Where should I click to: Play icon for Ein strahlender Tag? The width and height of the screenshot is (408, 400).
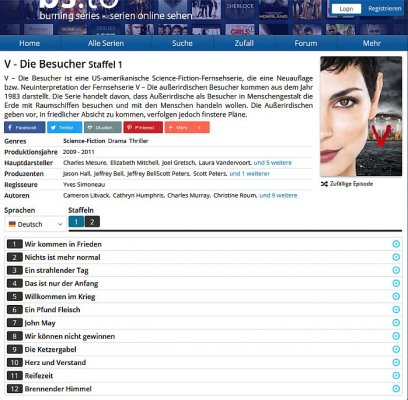click(x=396, y=270)
